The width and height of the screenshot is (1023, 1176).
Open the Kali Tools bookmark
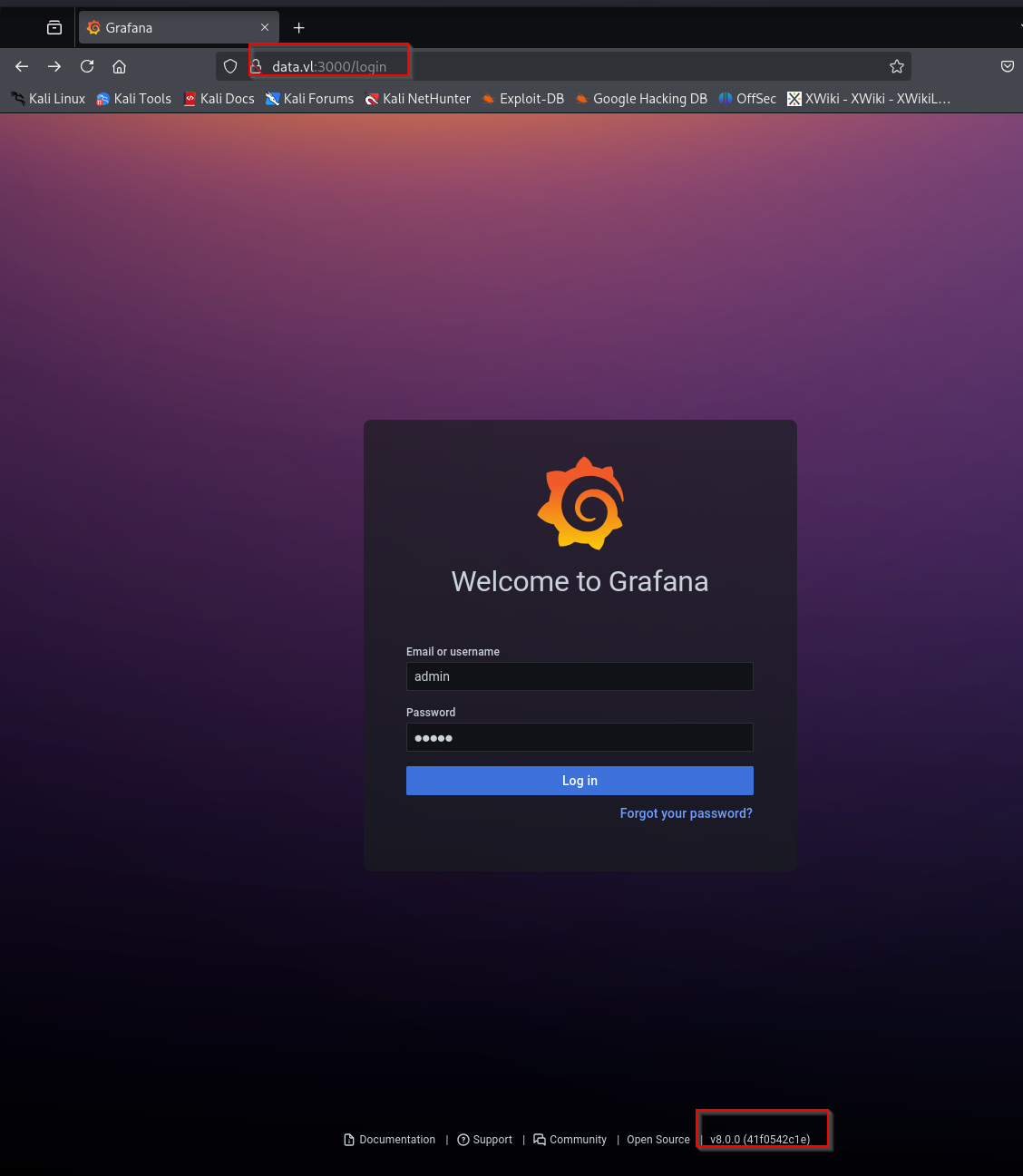coord(133,99)
